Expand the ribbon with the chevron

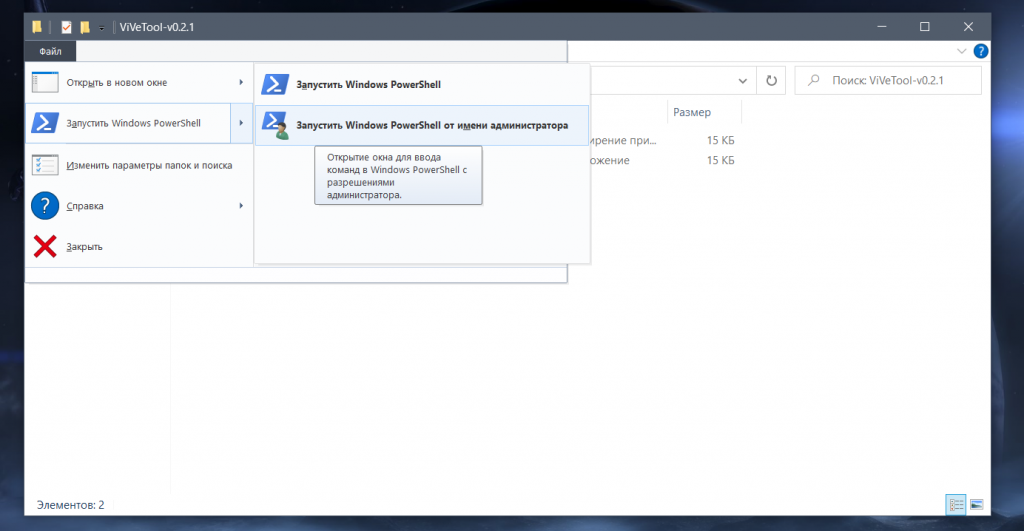point(961,51)
